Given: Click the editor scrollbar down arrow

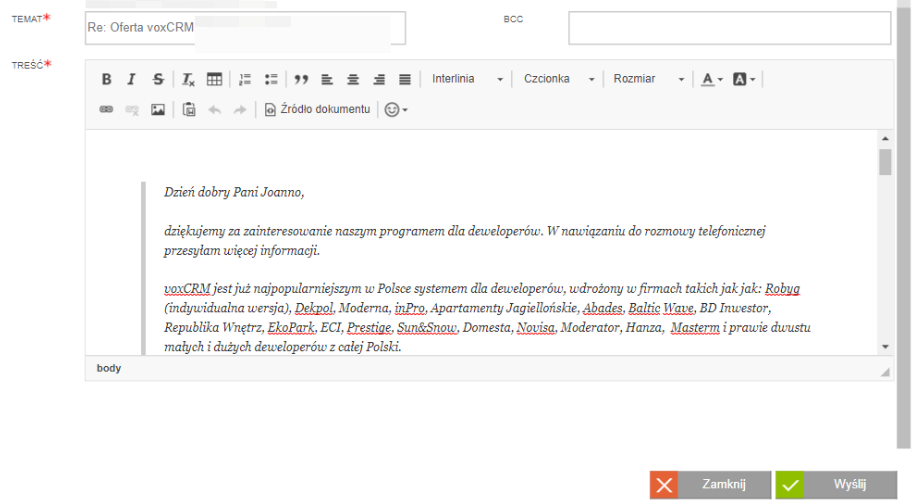Looking at the screenshot, I should pyautogui.click(x=885, y=346).
